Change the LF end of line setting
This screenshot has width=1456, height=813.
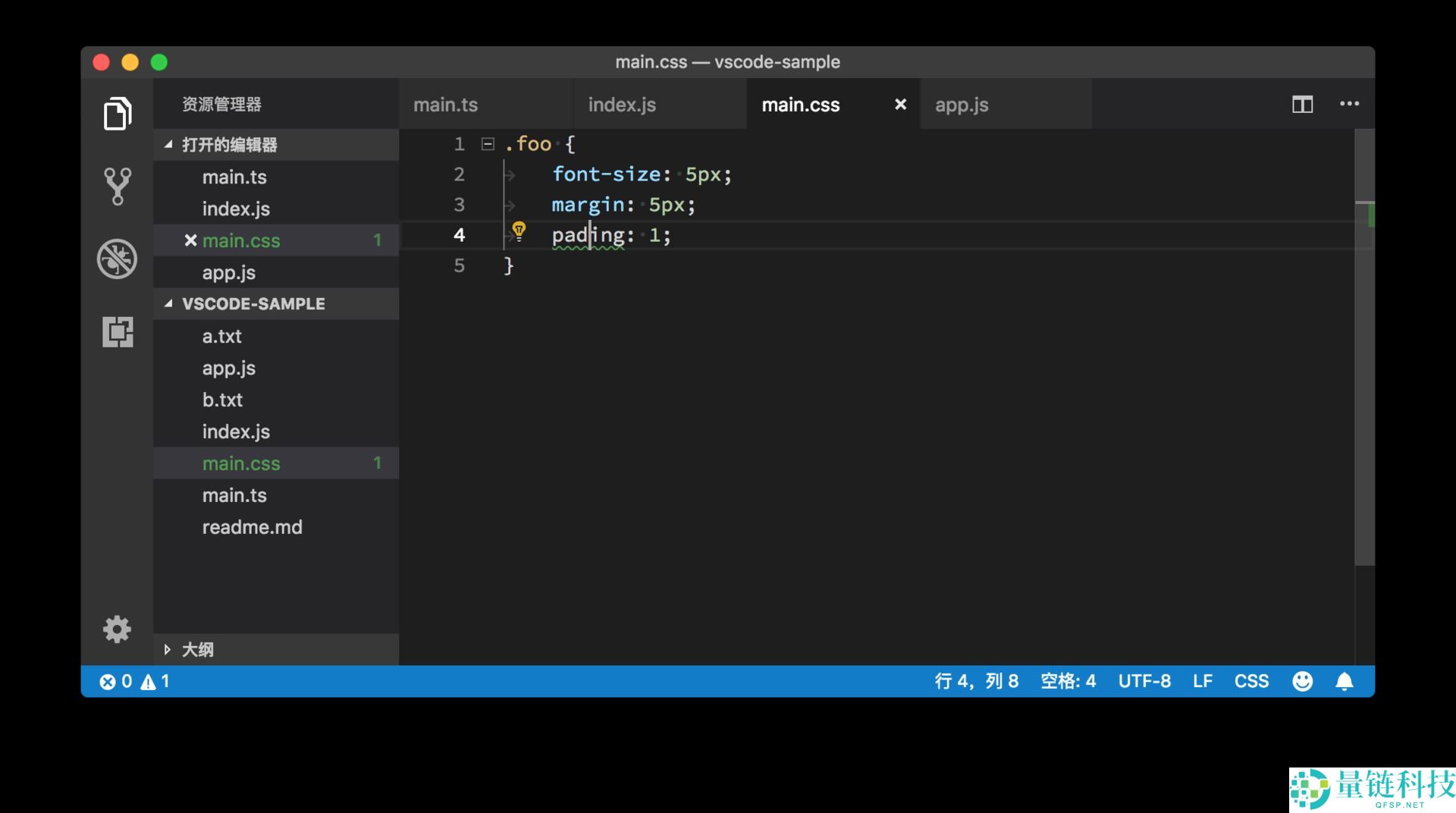tap(1202, 681)
